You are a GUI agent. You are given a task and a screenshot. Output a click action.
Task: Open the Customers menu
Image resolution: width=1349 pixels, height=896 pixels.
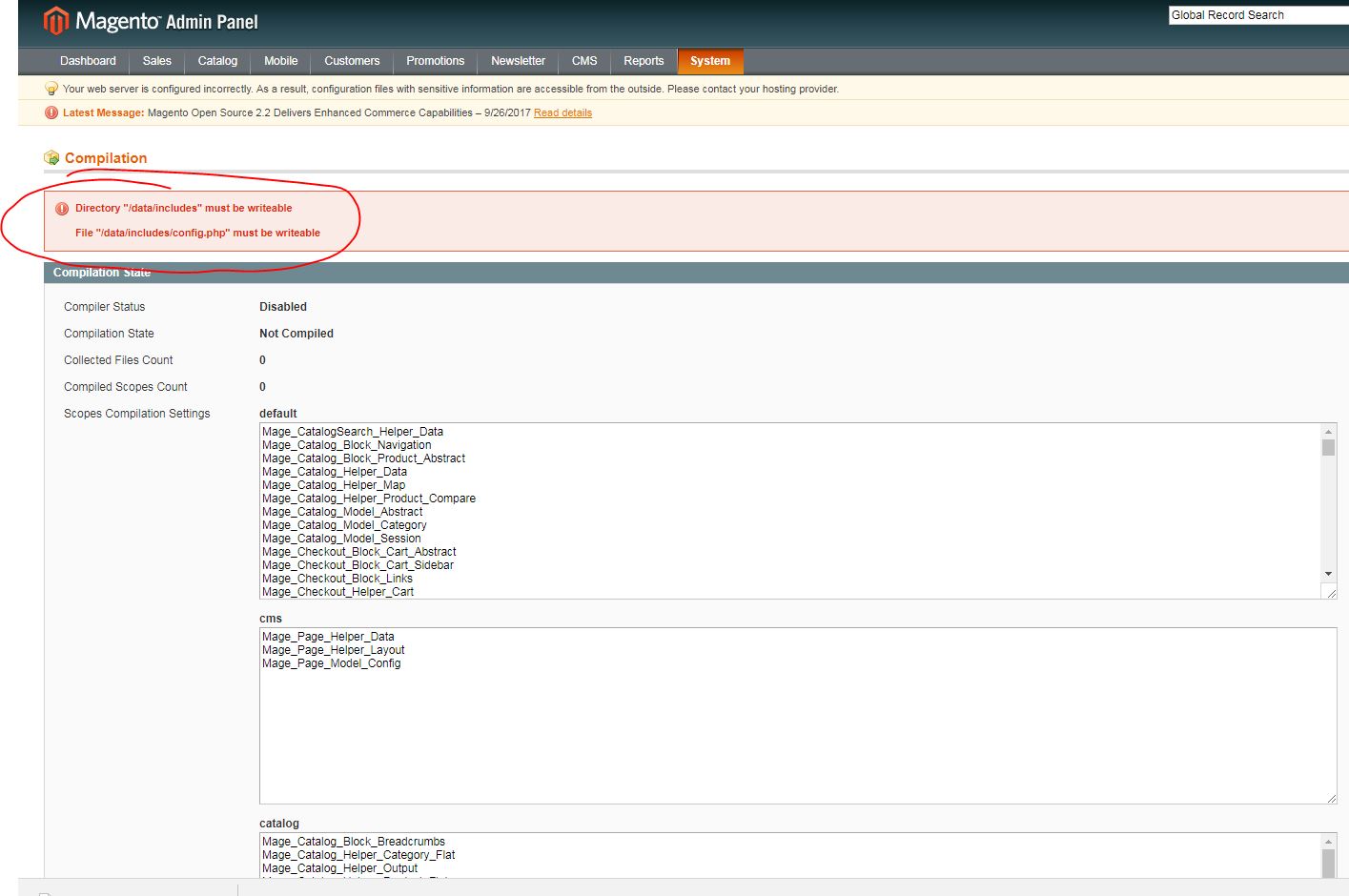pos(352,61)
